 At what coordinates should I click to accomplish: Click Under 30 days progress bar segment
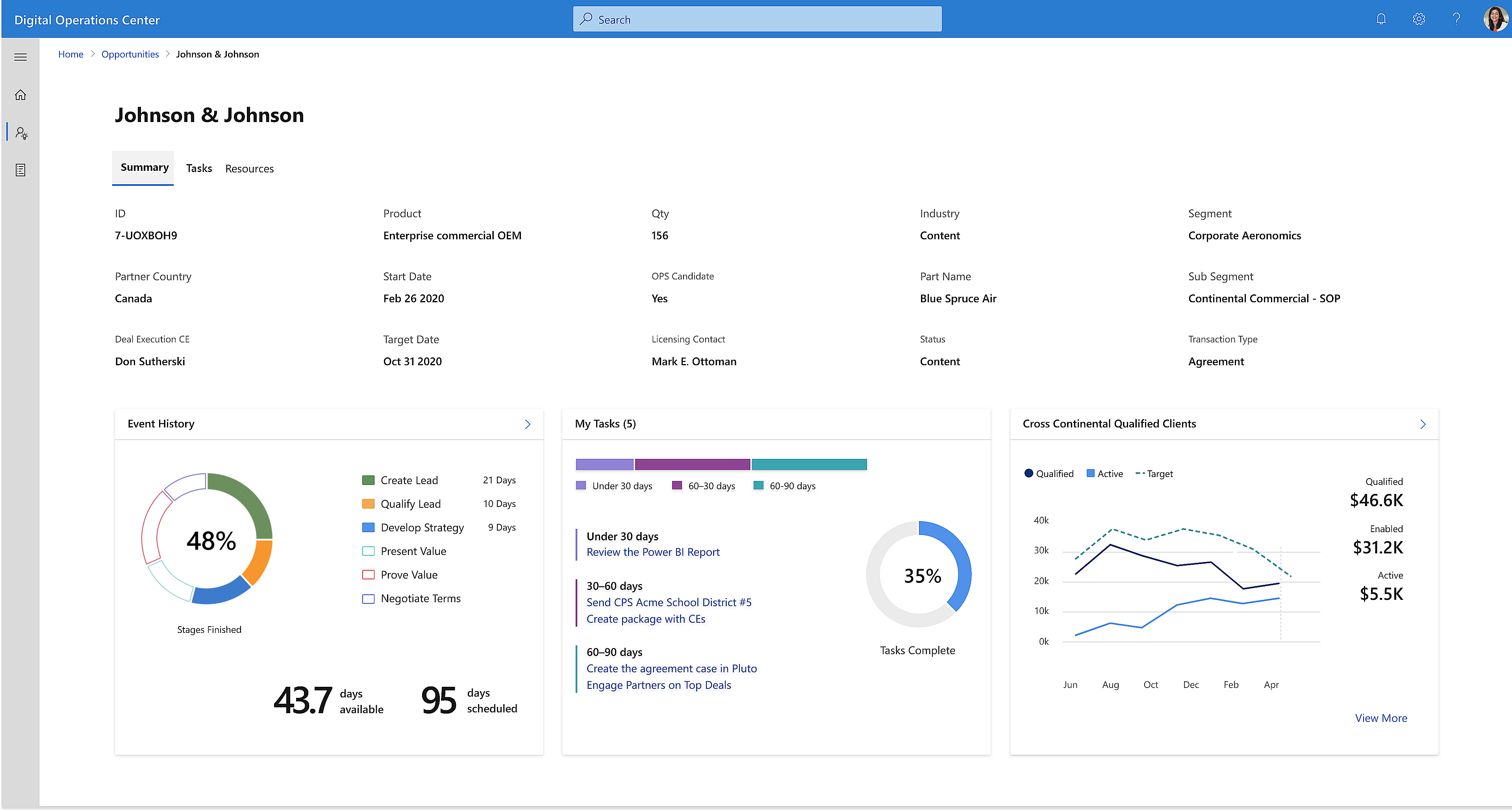pos(604,464)
